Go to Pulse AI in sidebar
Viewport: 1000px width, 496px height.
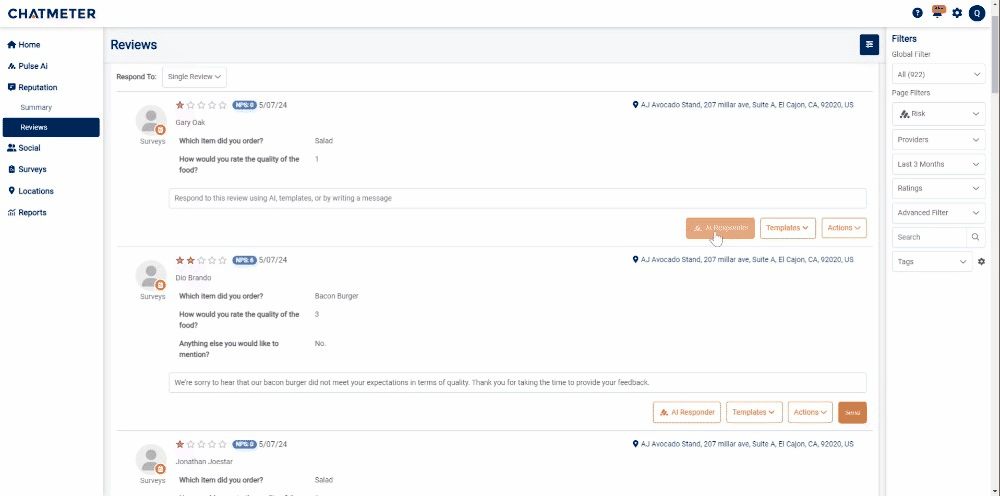[x=34, y=66]
